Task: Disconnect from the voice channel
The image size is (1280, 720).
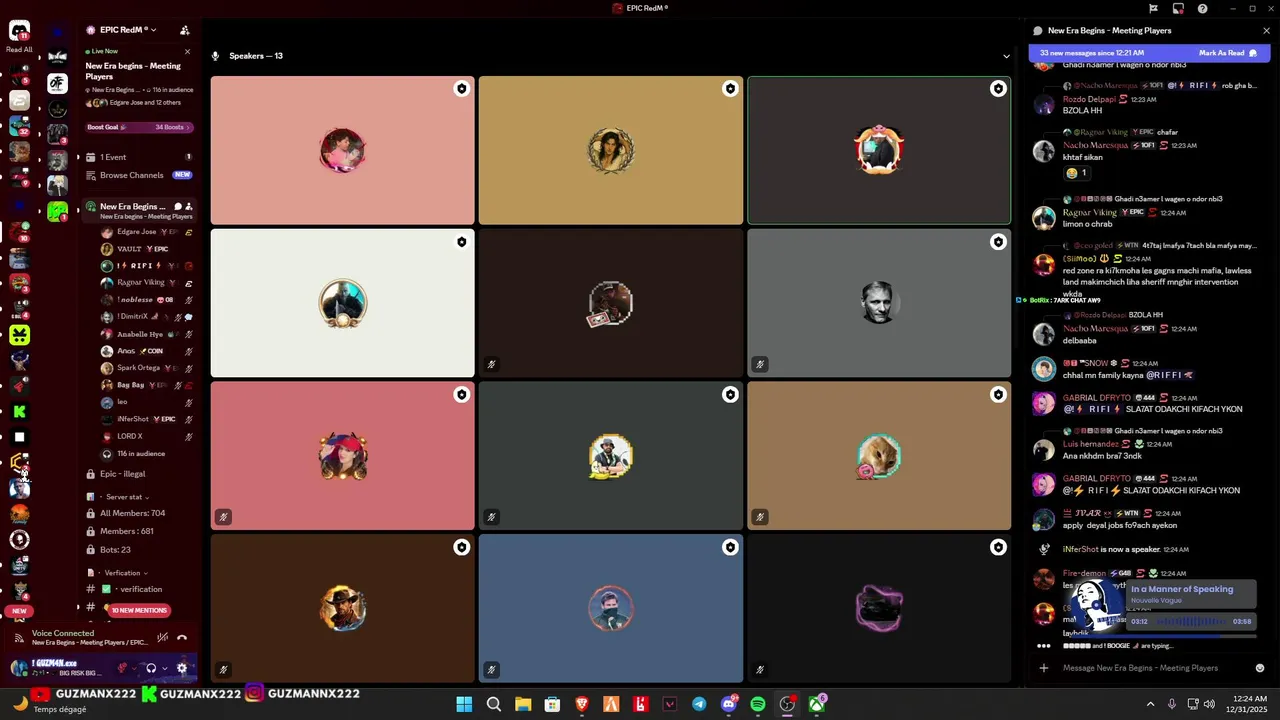Action: [182, 637]
